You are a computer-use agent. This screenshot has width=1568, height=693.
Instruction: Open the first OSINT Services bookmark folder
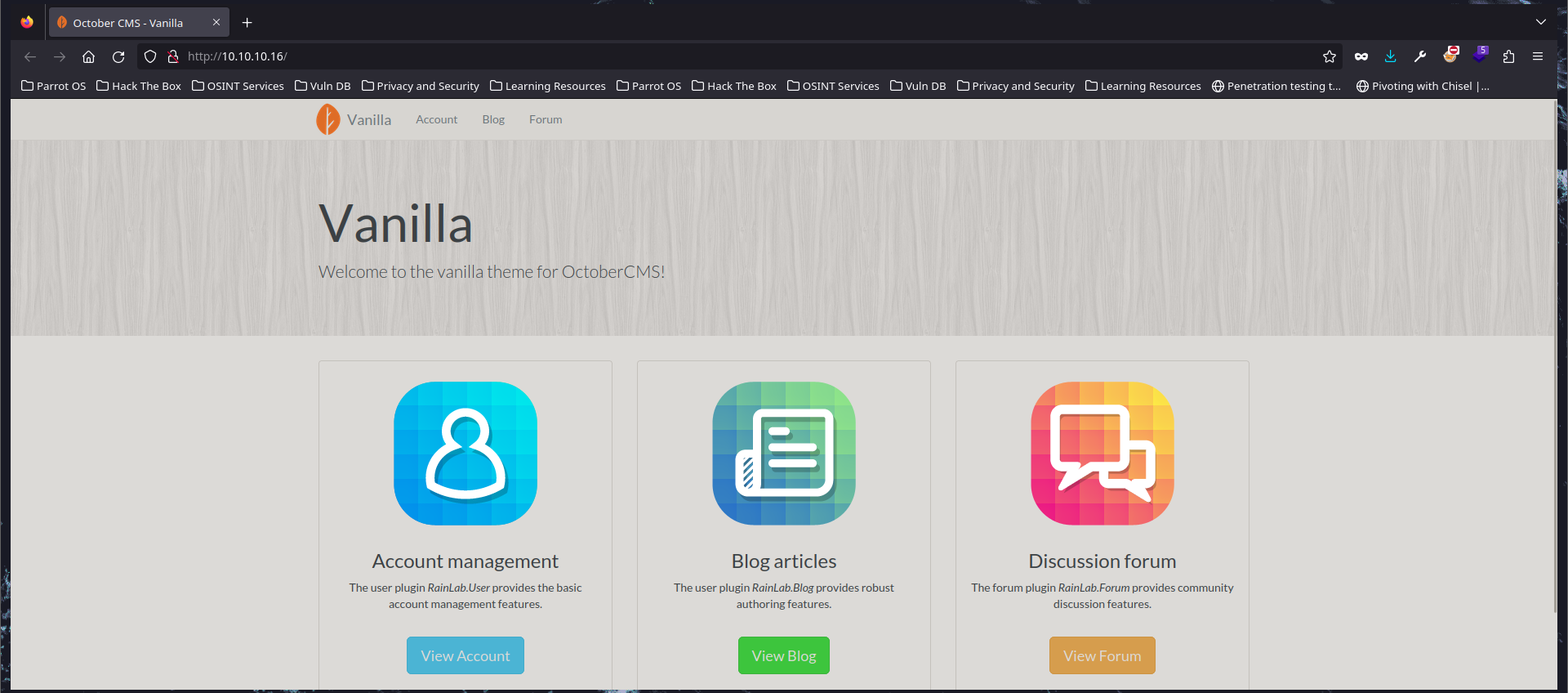point(238,86)
